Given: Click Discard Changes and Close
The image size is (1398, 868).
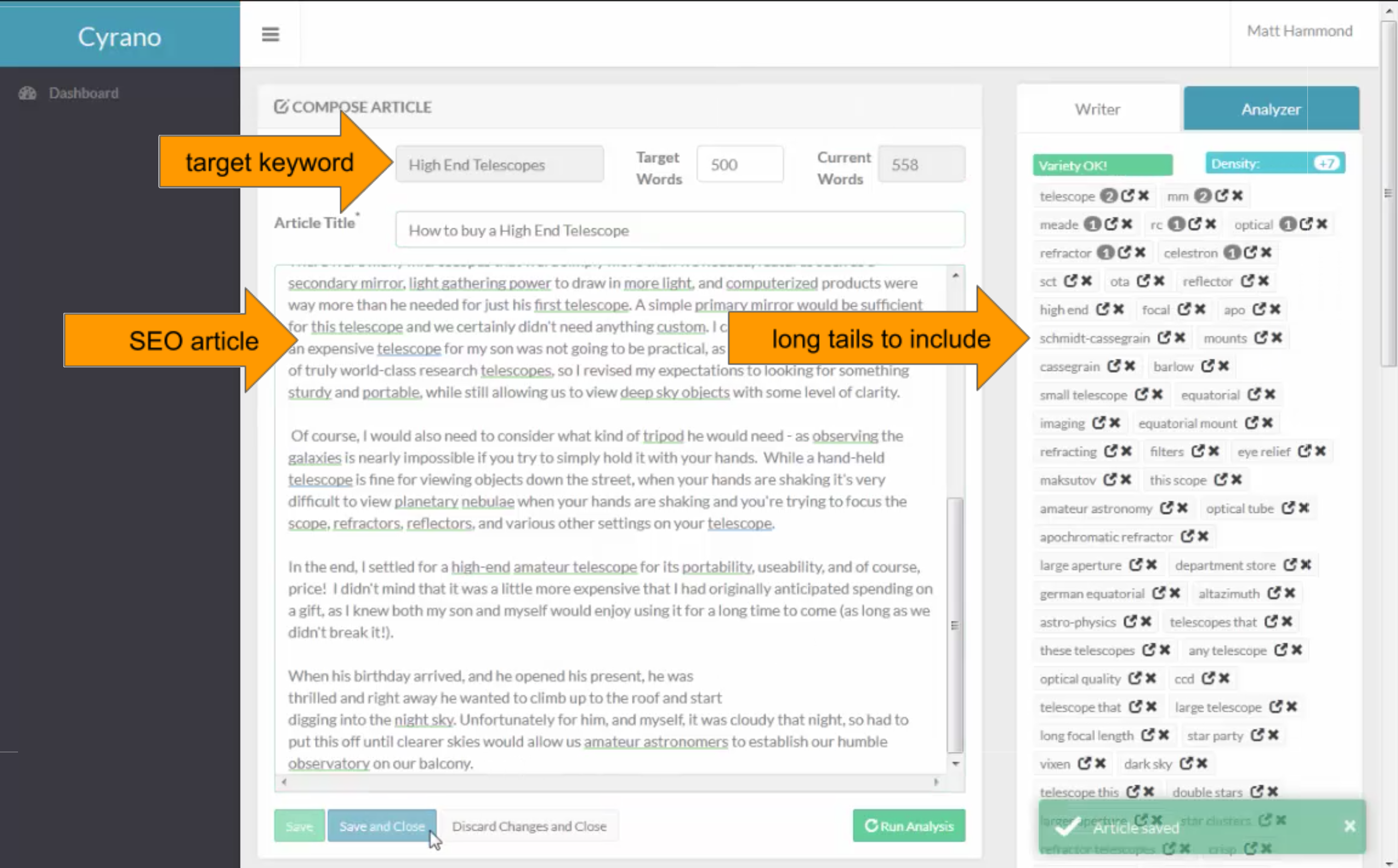Looking at the screenshot, I should coord(529,825).
